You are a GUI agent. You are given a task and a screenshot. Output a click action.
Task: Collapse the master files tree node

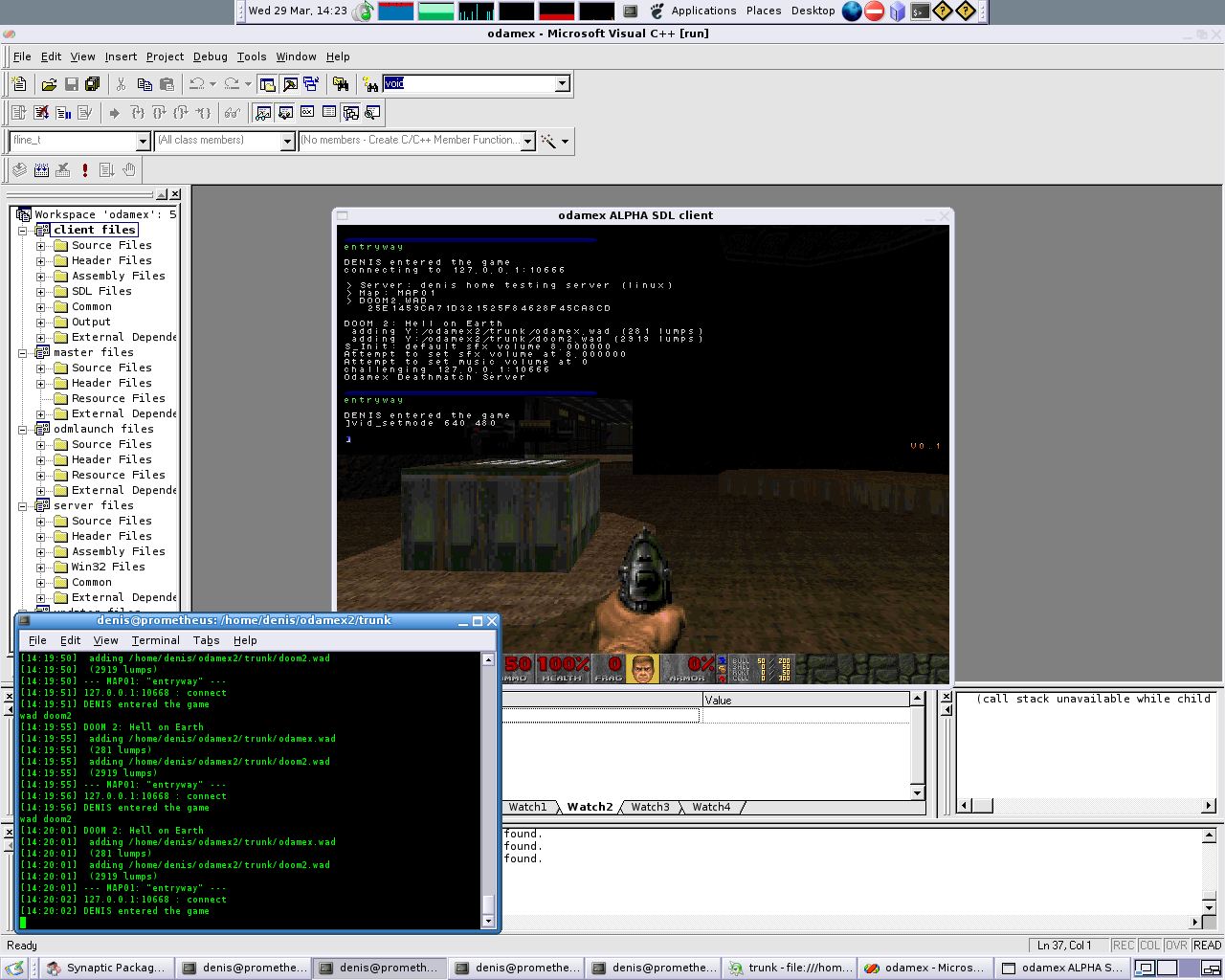pyautogui.click(x=23, y=353)
